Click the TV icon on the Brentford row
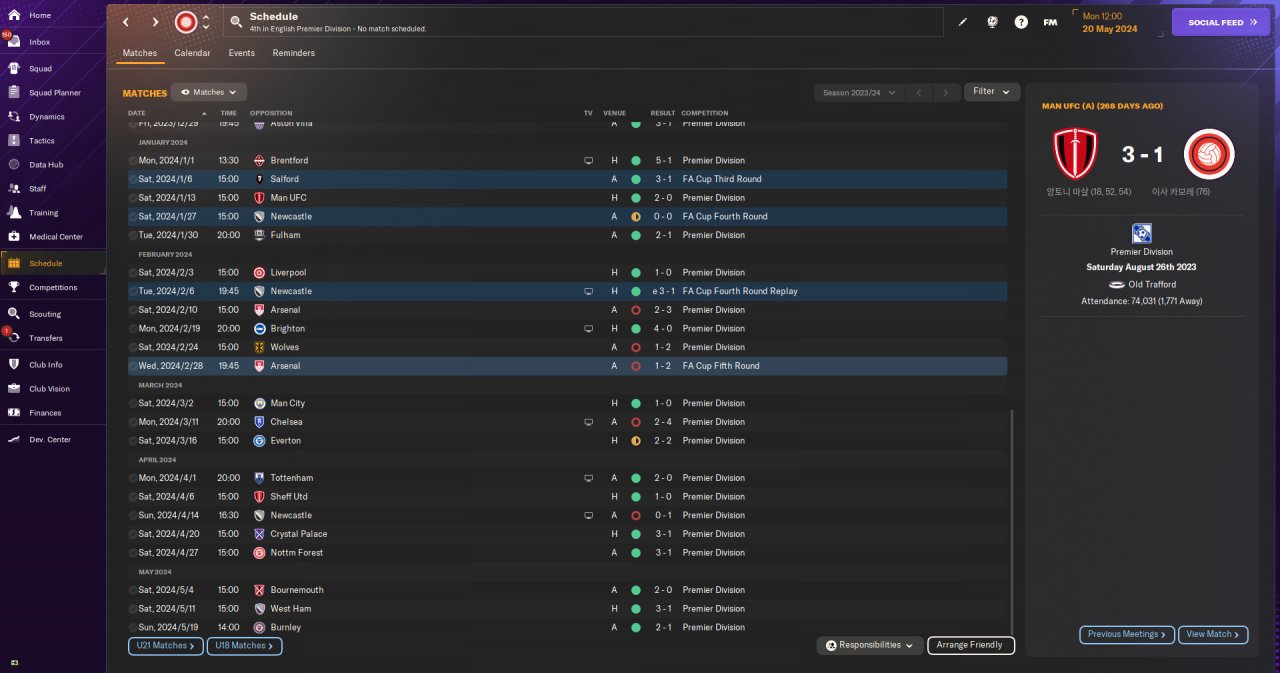Image resolution: width=1280 pixels, height=673 pixels. pyautogui.click(x=589, y=160)
